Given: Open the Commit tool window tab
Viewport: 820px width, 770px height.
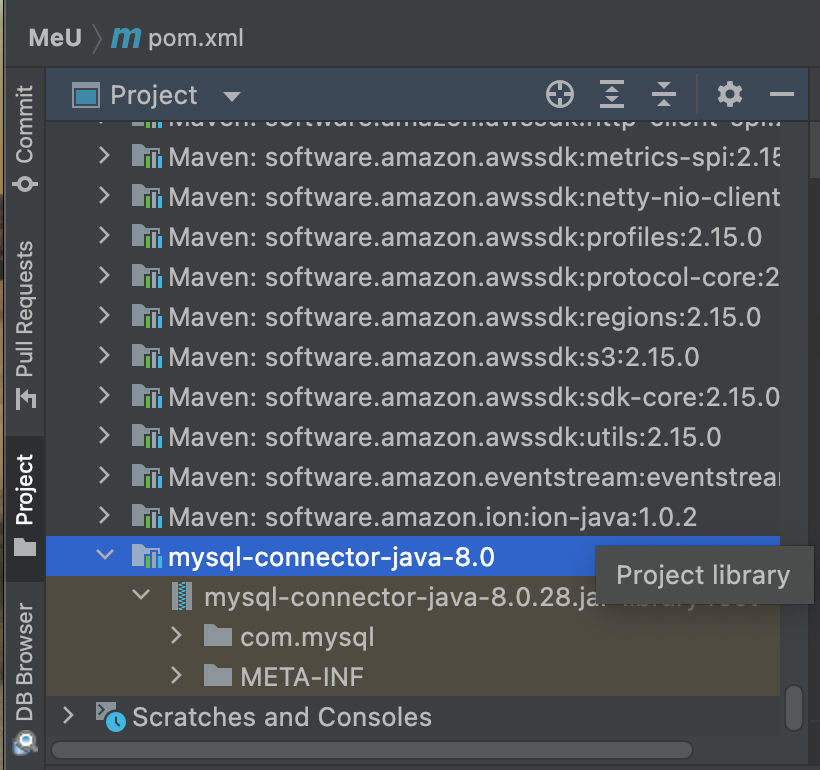Looking at the screenshot, I should coord(25,139).
